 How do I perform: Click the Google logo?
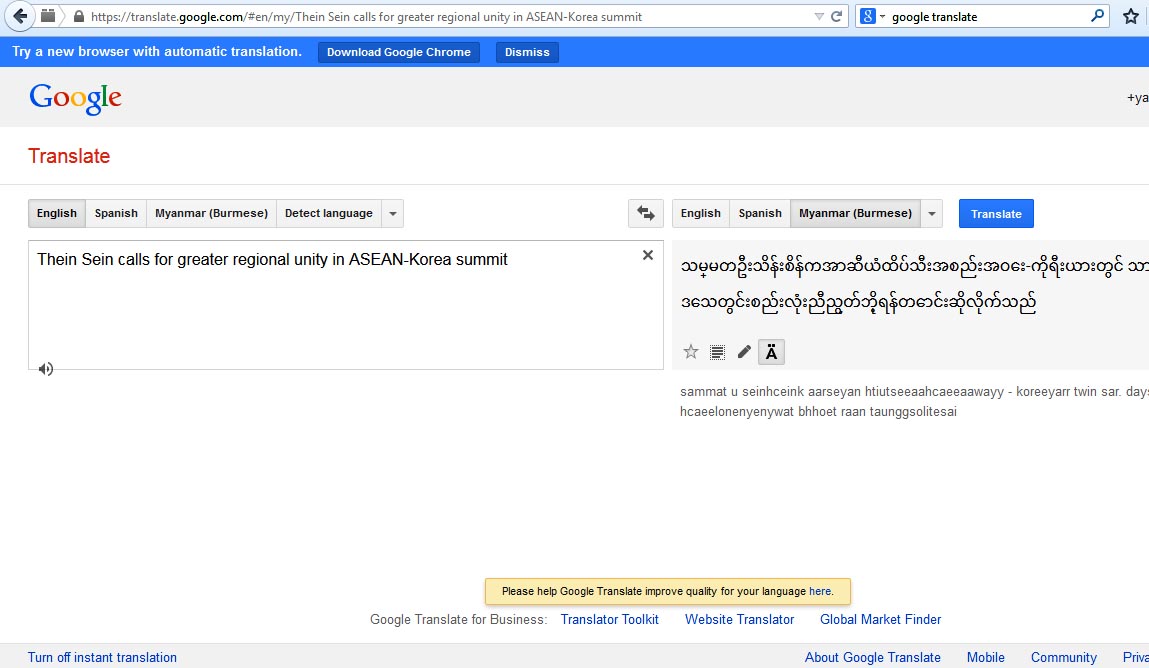click(75, 98)
